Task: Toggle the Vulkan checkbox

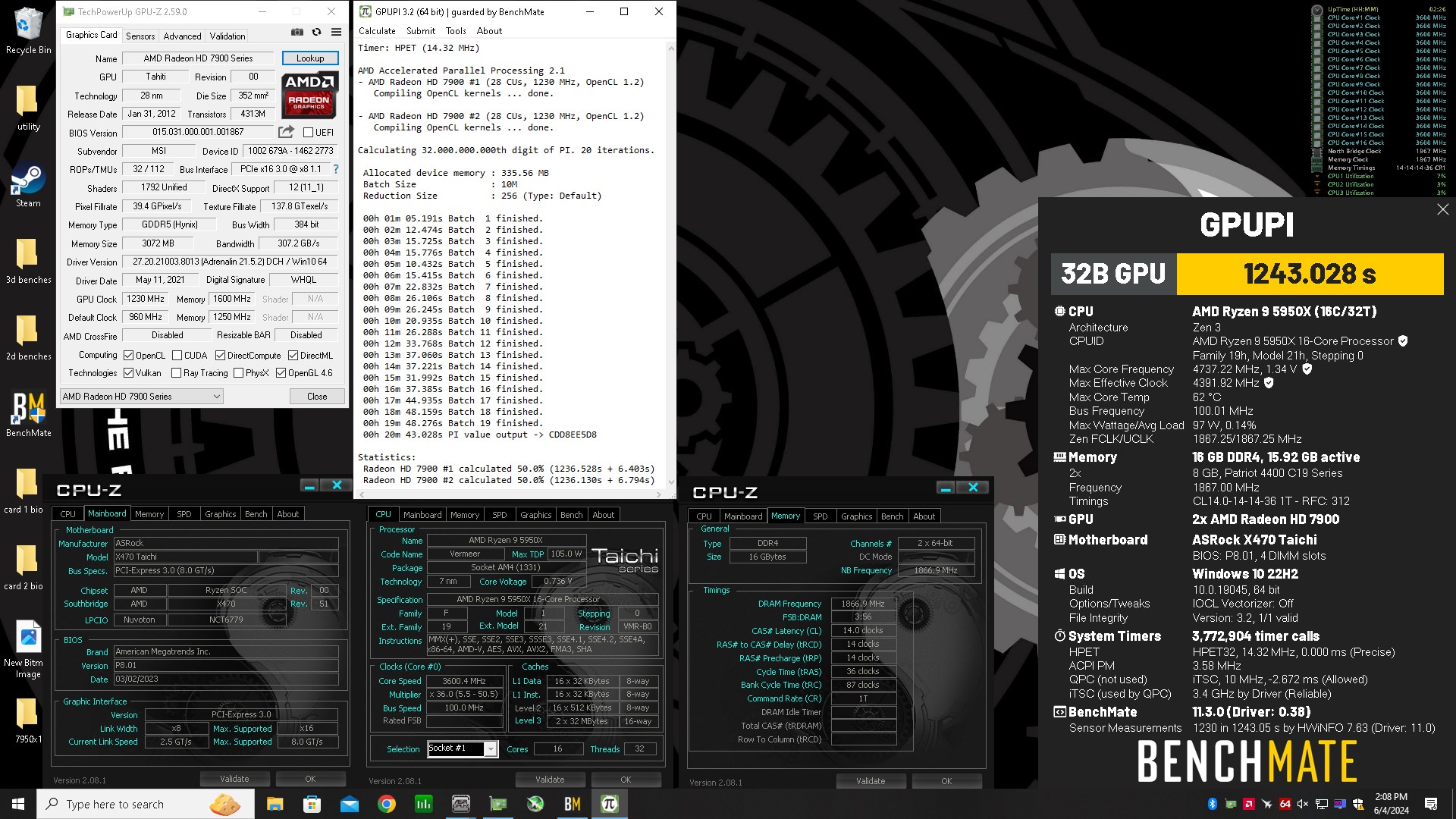Action: (129, 372)
